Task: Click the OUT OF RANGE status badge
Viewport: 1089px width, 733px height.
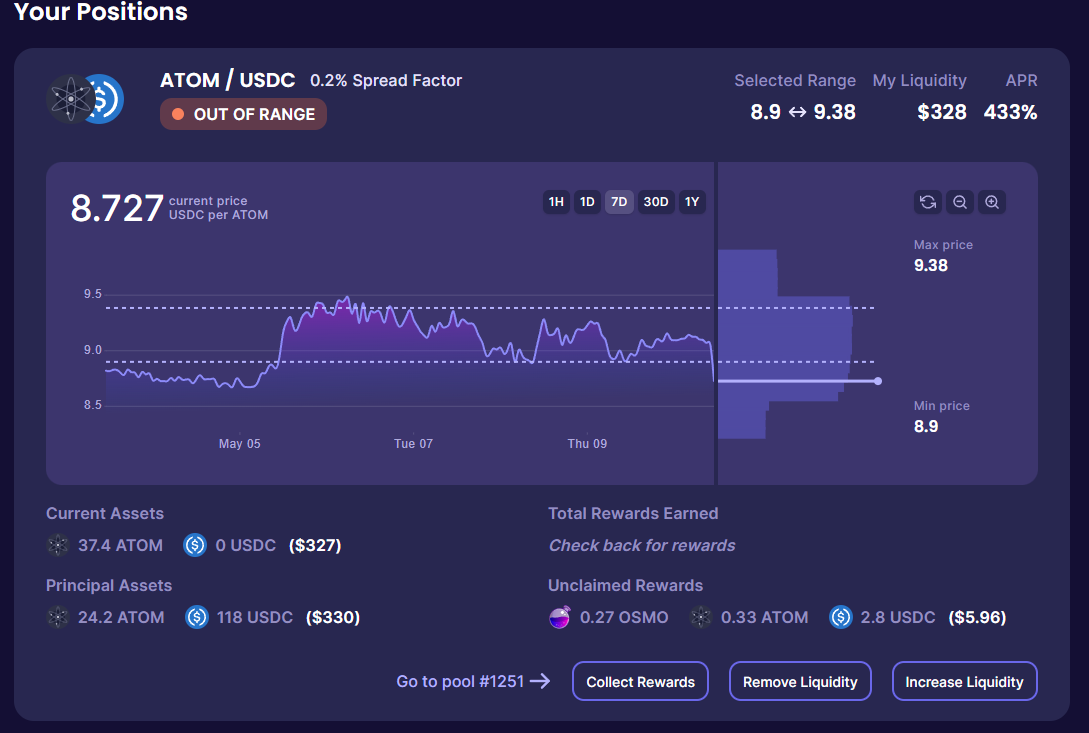Action: [x=243, y=114]
